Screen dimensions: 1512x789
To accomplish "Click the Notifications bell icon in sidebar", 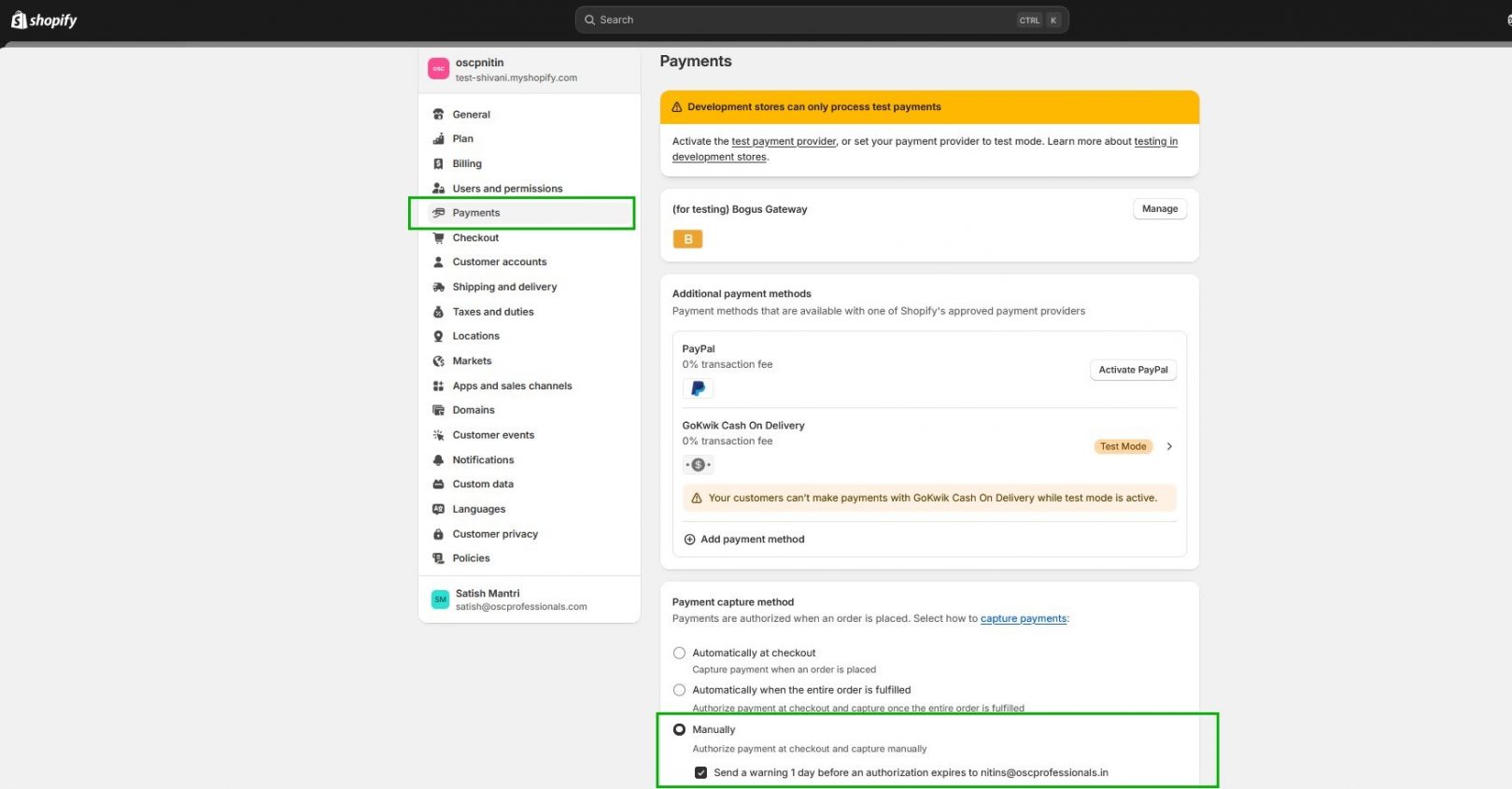I will pos(438,460).
